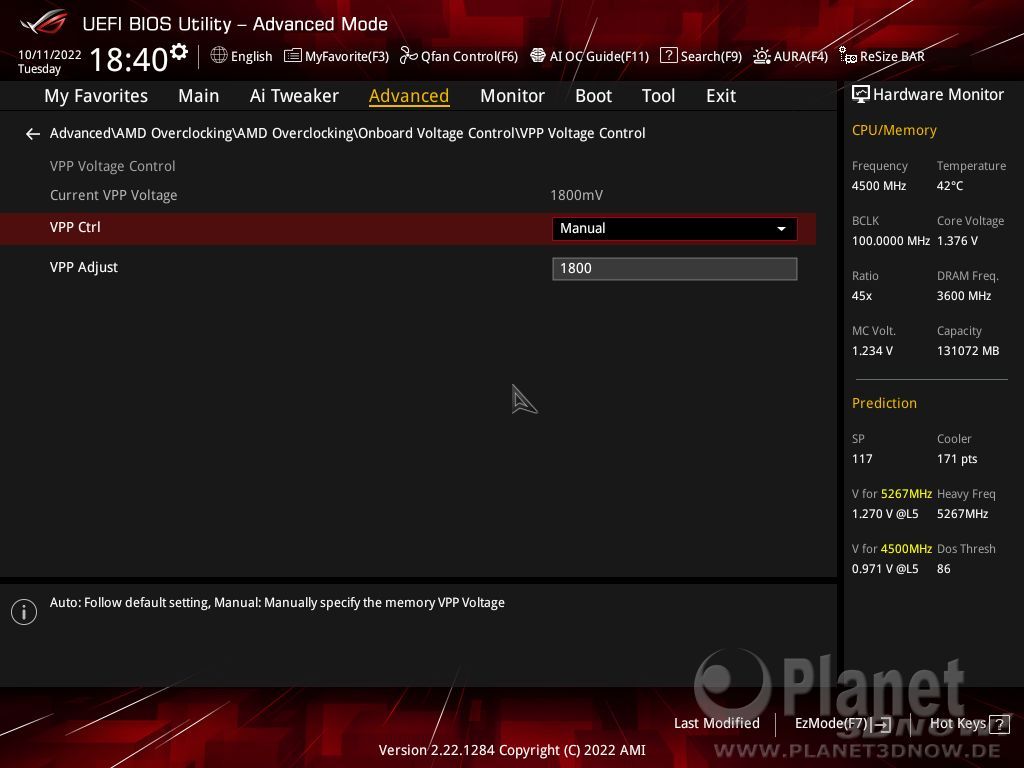Click the breadcrumb path text
1024x768 pixels.
coord(347,133)
